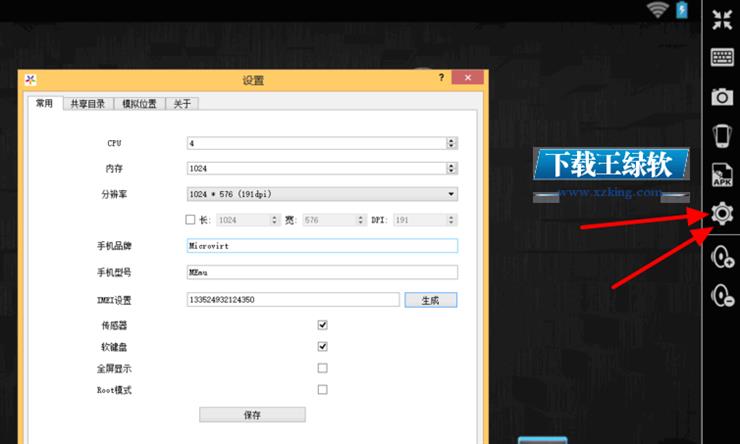Screen dimensions: 740x444
Task: Enable the 全屏显示 checkbox
Action: (322, 368)
